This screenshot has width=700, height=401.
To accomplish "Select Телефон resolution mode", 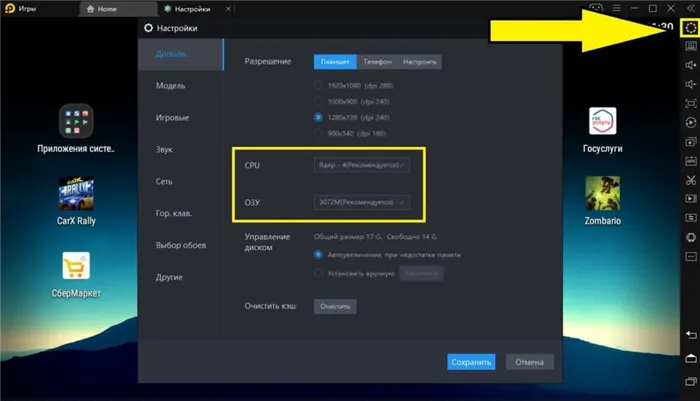I will pos(377,62).
